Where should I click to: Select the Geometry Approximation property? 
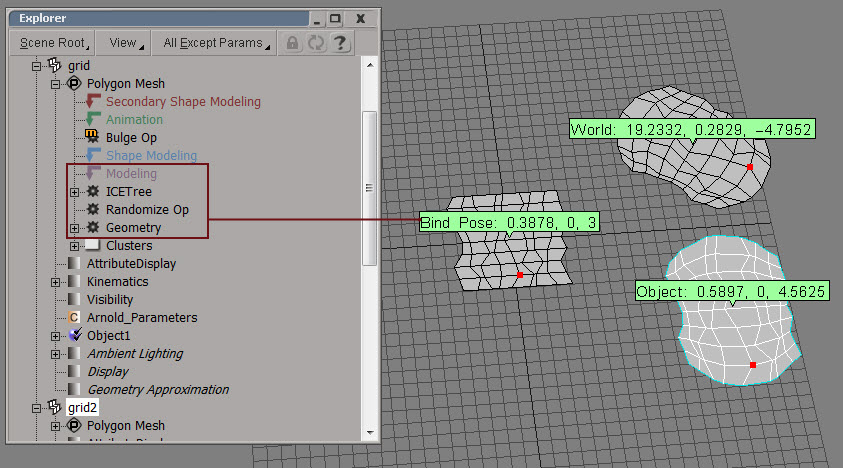[158, 389]
